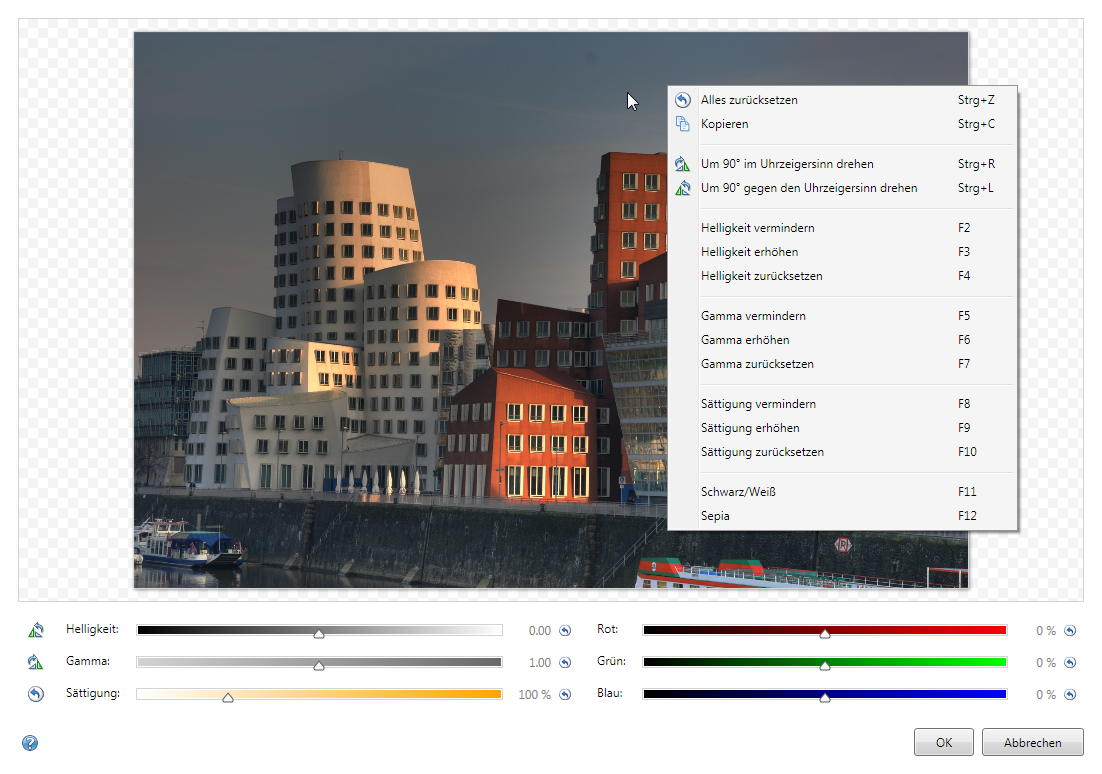Screen dimensions: 1102x774
Task: Reset the Blau channel with its undo icon
Action: pyautogui.click(x=1070, y=695)
